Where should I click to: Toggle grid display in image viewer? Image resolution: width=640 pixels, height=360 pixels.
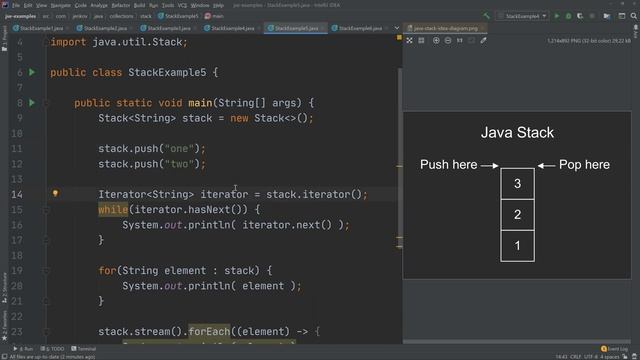[x=421, y=40]
